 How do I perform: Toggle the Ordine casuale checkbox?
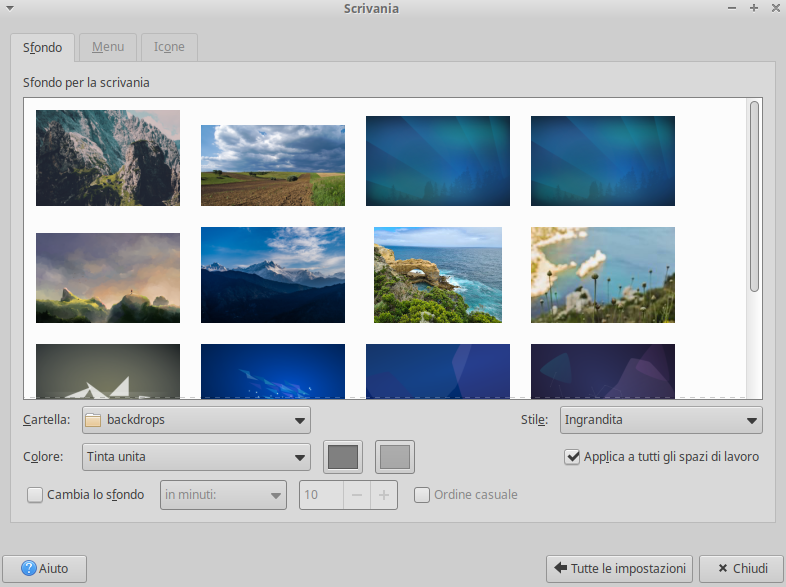coord(422,494)
